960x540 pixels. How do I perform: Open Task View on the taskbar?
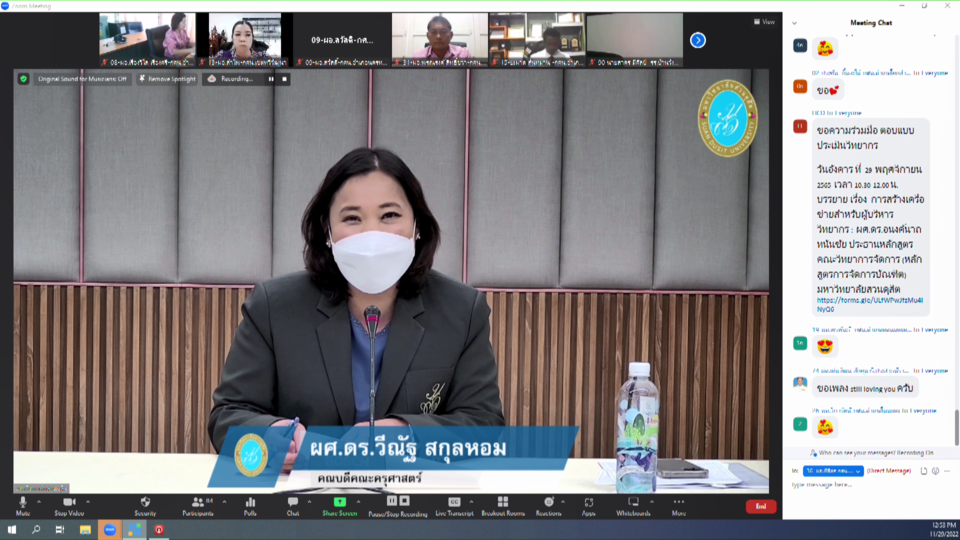(x=60, y=530)
